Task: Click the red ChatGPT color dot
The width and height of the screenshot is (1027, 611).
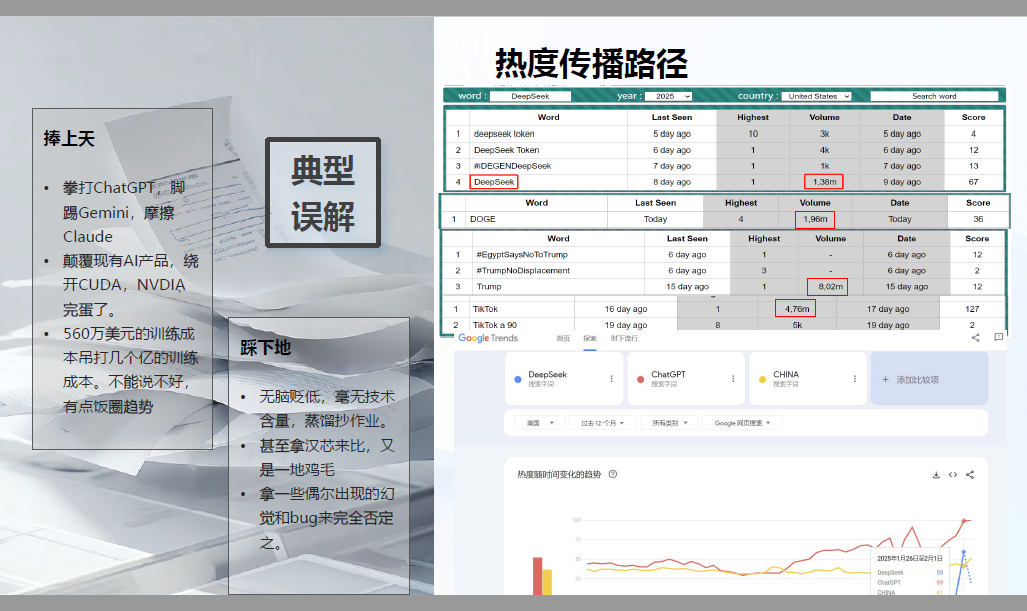Action: pos(640,379)
